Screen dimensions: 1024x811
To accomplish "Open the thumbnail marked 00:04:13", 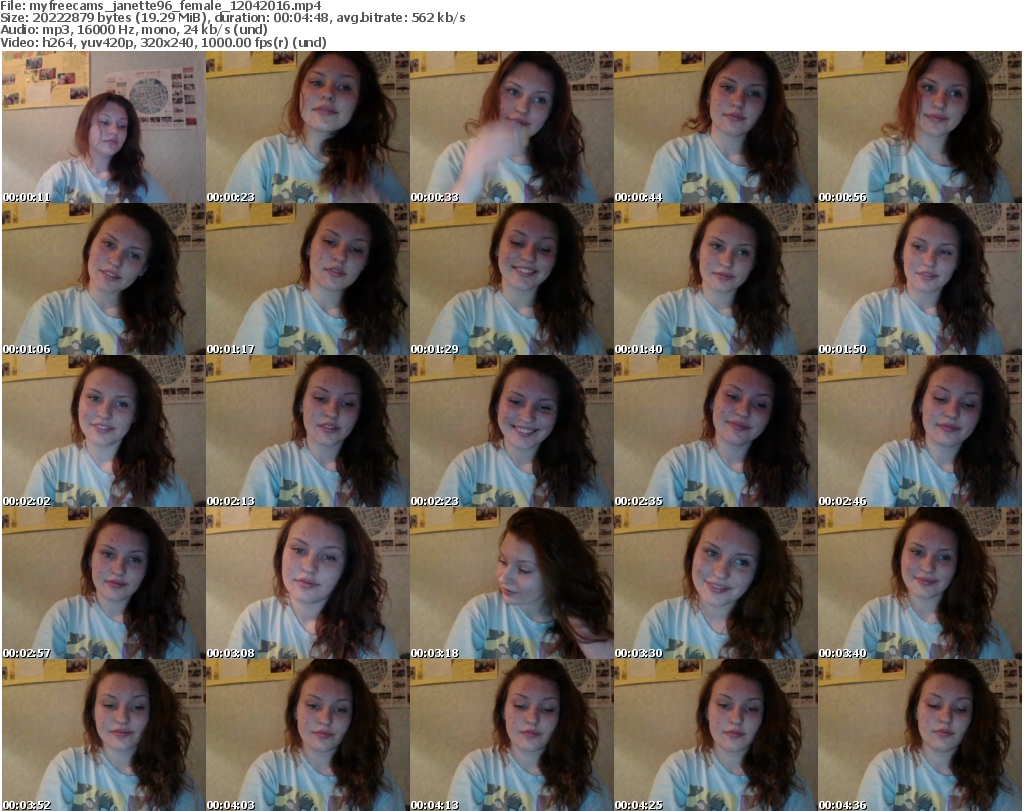I will [x=511, y=735].
